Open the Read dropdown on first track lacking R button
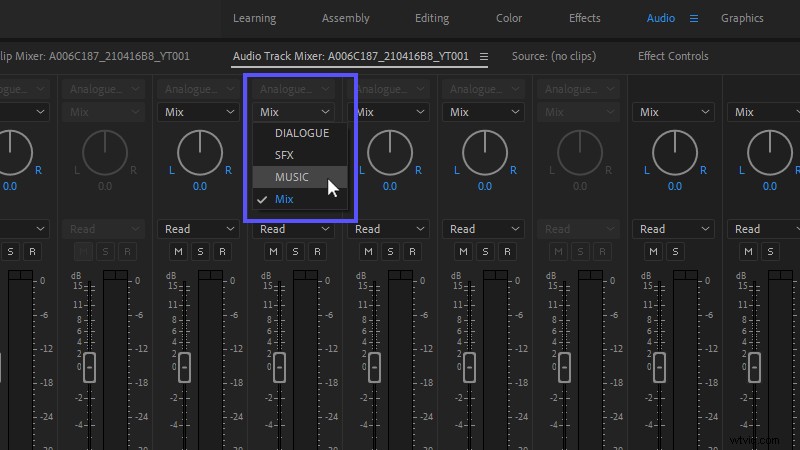 pyautogui.click(x=673, y=229)
